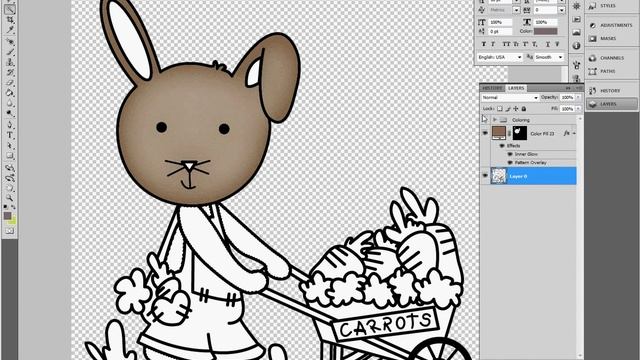Toggle Lock position

coord(516,109)
